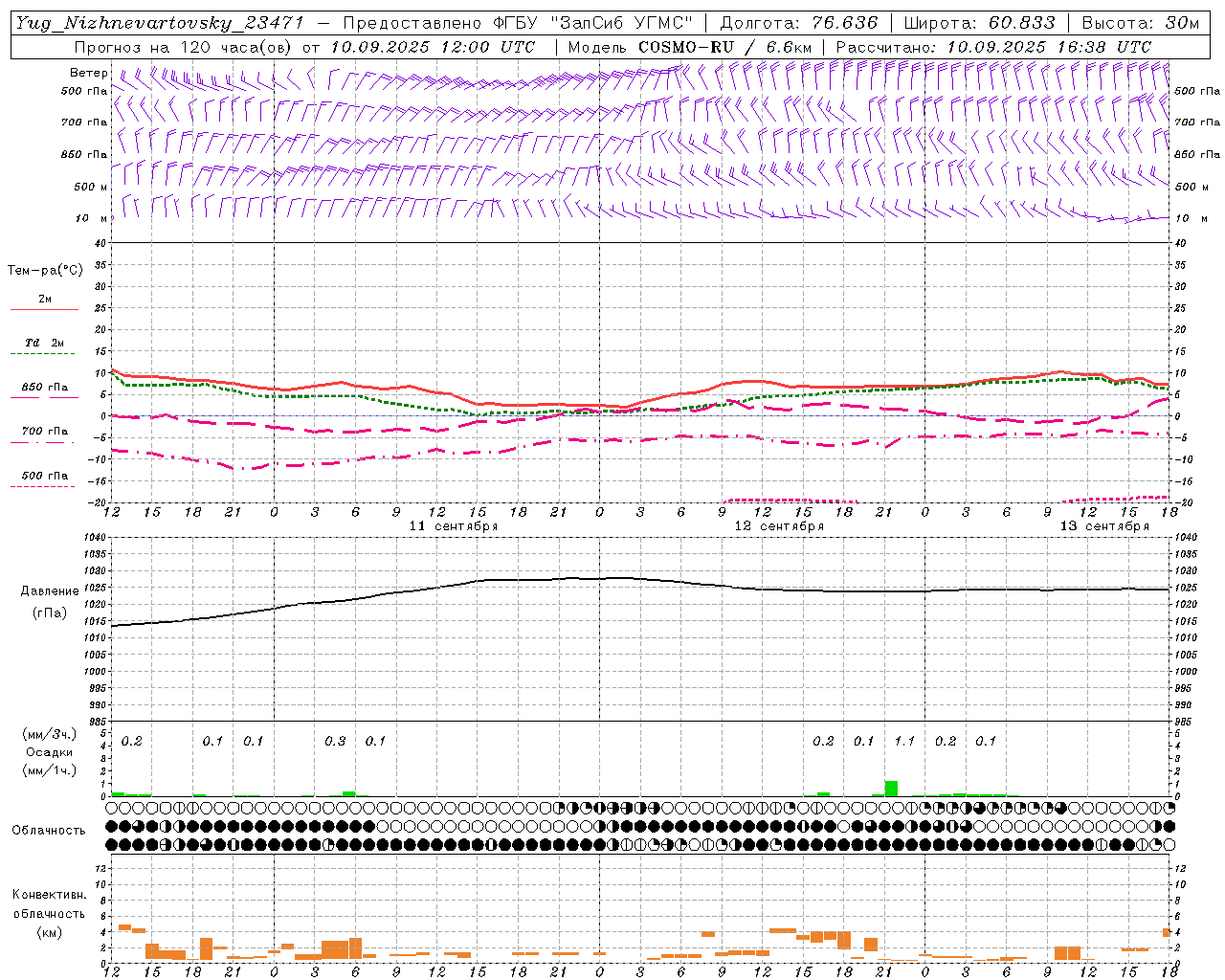The image size is (1225, 980).
Task: Click the Высота: 30м header field
Action: click(x=1140, y=24)
